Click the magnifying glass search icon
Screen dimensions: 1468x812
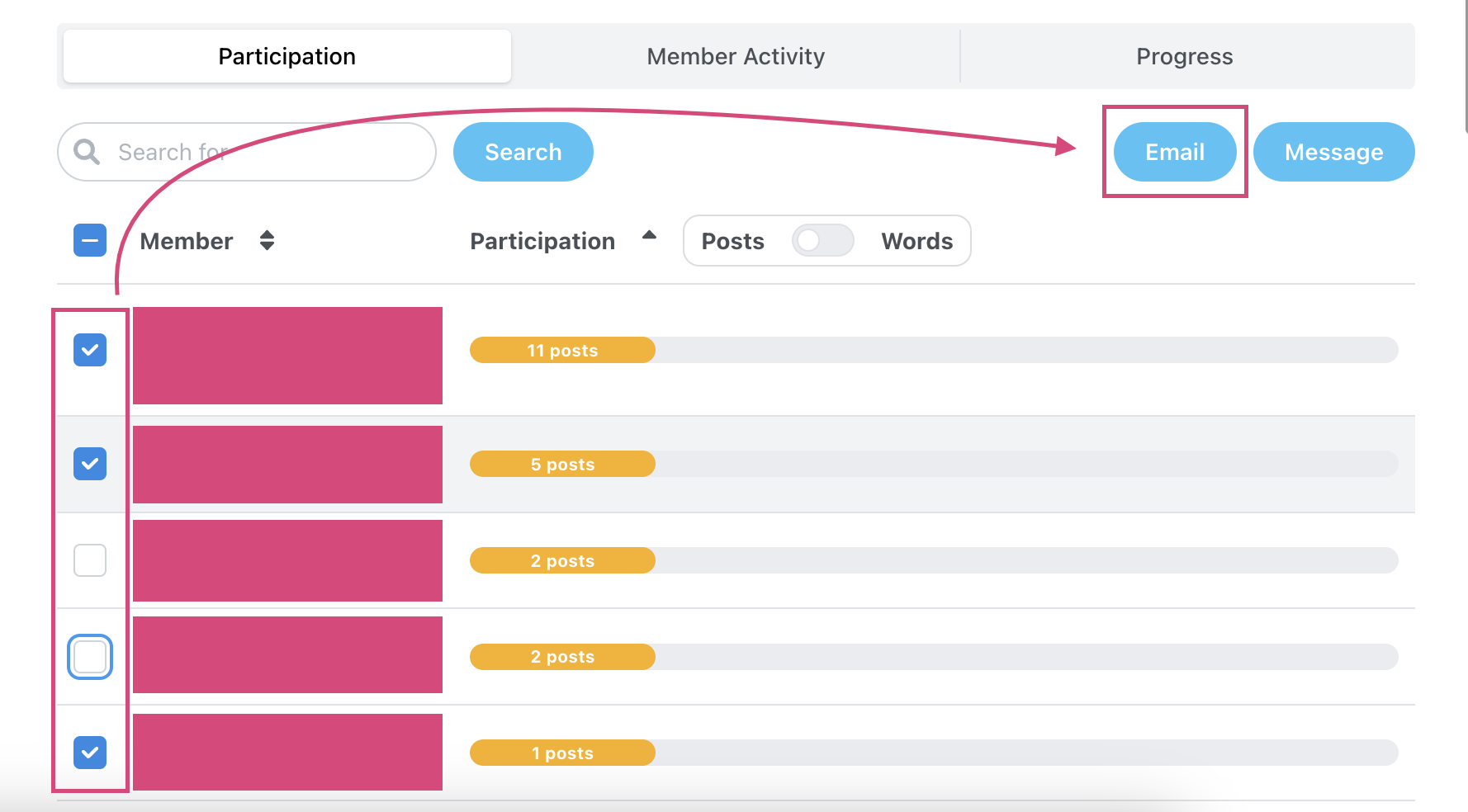[87, 152]
